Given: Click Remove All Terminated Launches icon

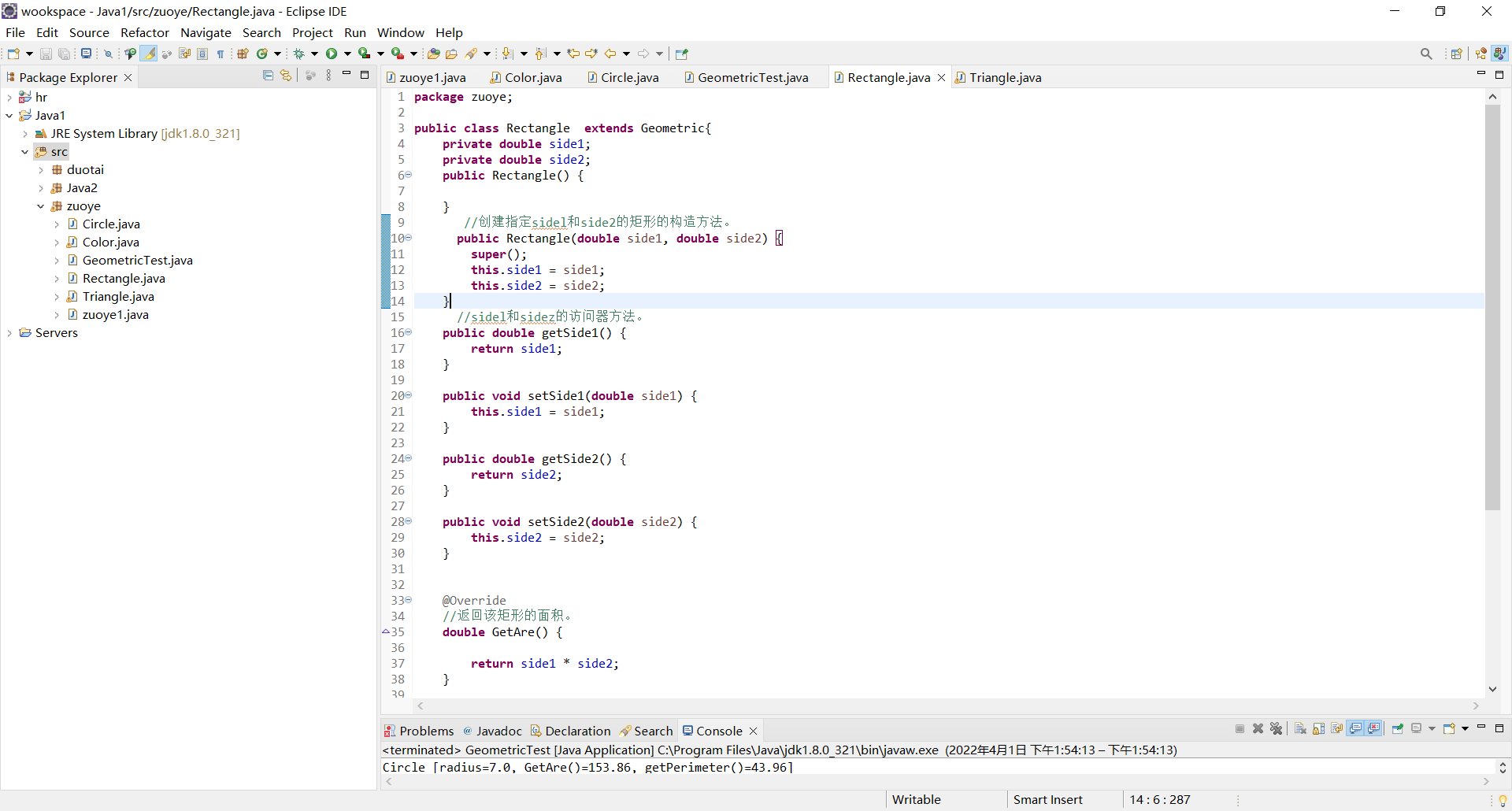Looking at the screenshot, I should 1277,729.
